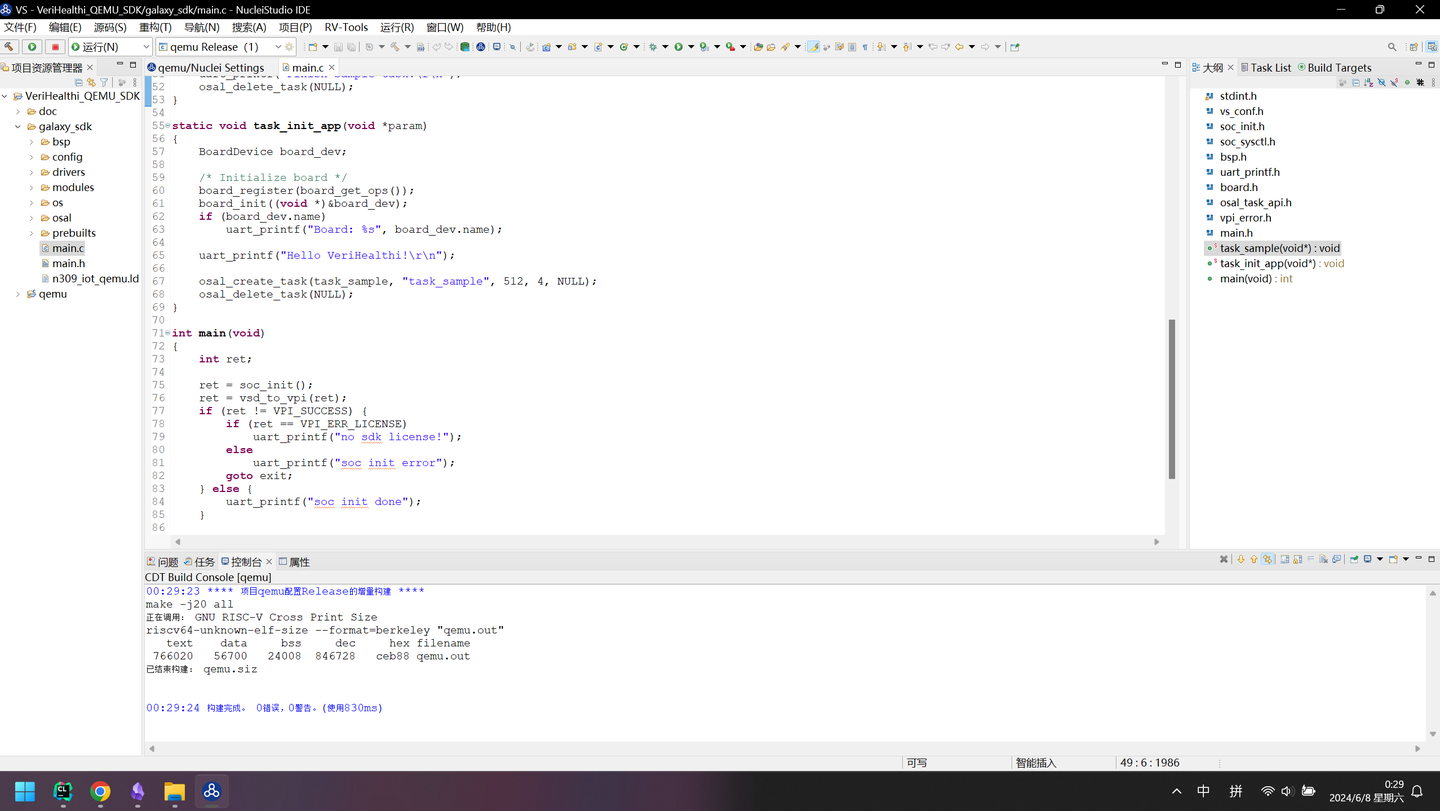This screenshot has height=811, width=1440.
Task: Toggle the highlighted mark occurrences toolbar icon
Action: click(x=813, y=47)
